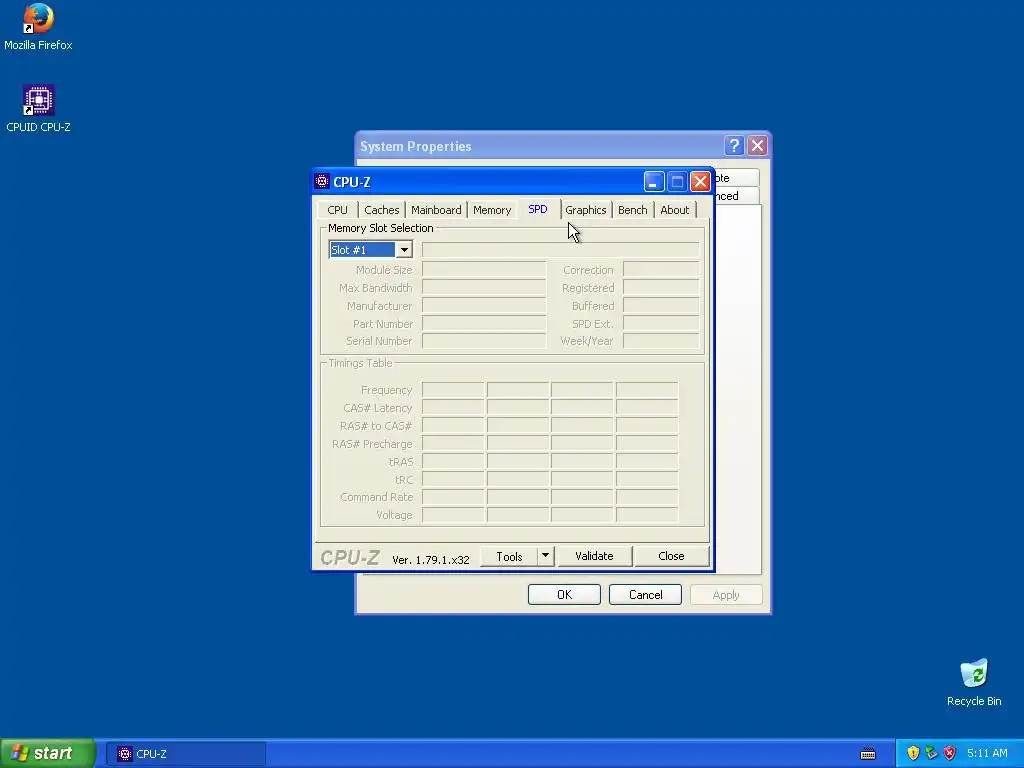Click the Max Bandwidth field

(484, 287)
